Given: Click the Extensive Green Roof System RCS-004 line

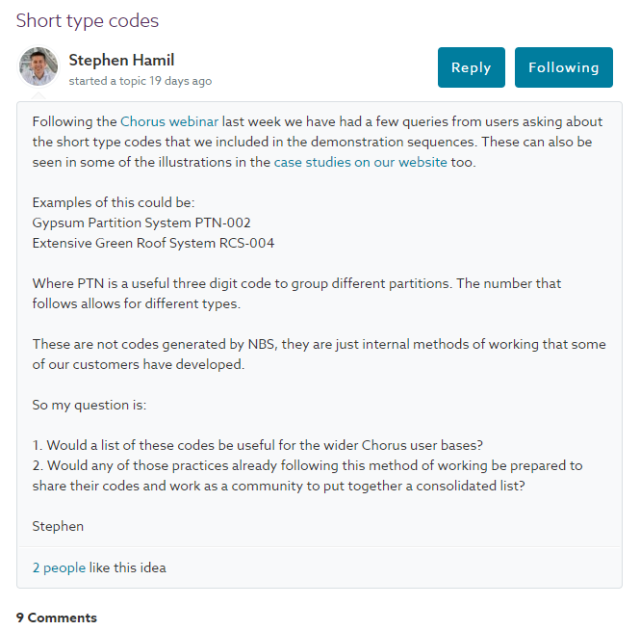Looking at the screenshot, I should [153, 243].
